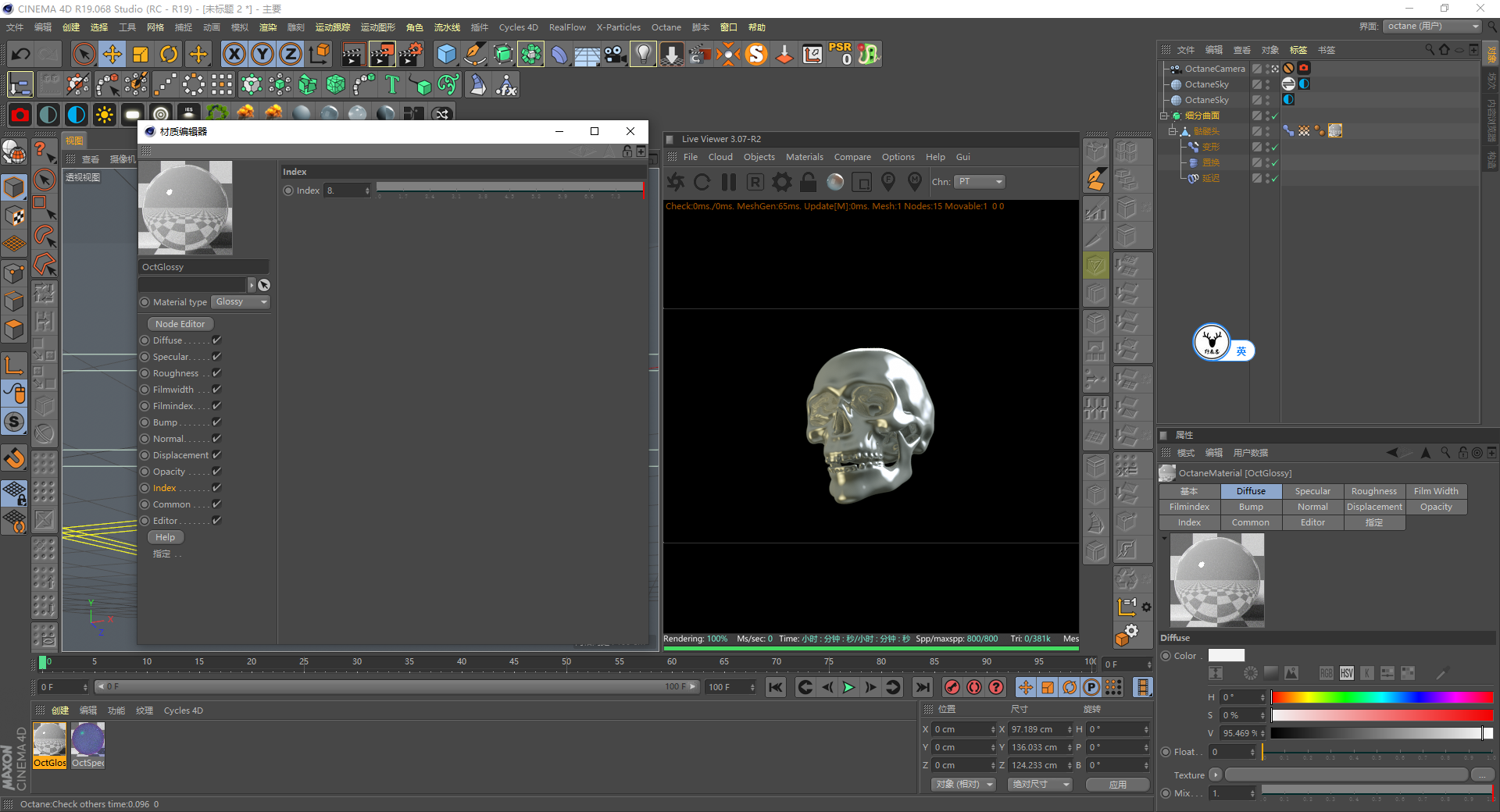Select the Rotate tool in top toolbar
The image size is (1500, 812).
[169, 54]
